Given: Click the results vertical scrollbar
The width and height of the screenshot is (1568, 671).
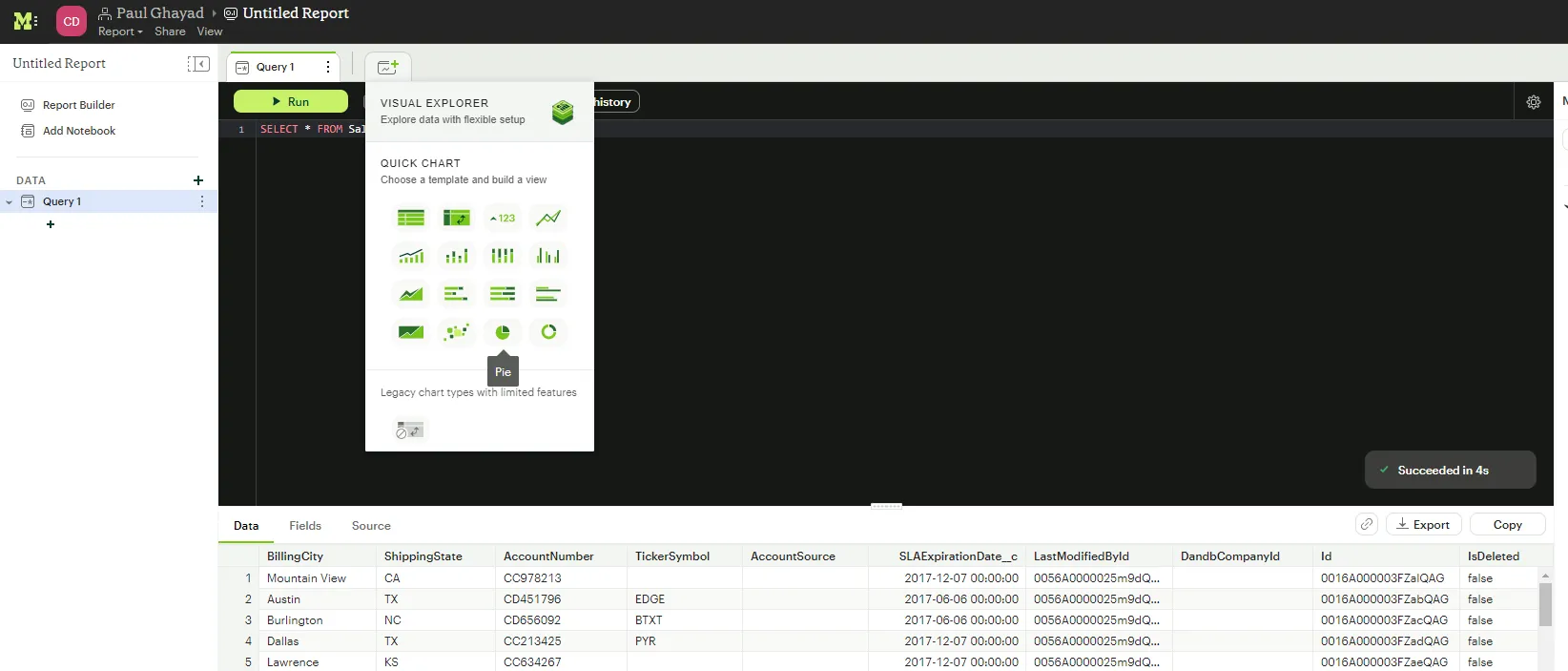Looking at the screenshot, I should point(1545,605).
